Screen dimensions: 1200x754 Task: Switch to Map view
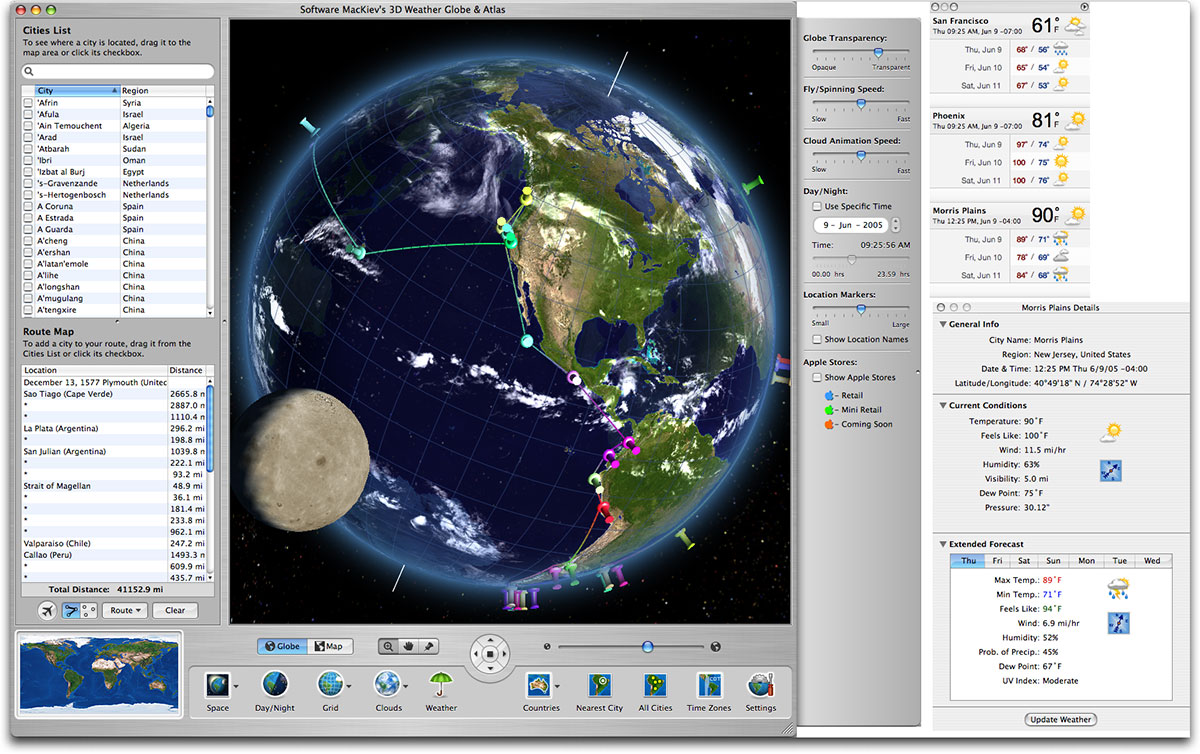[x=329, y=646]
